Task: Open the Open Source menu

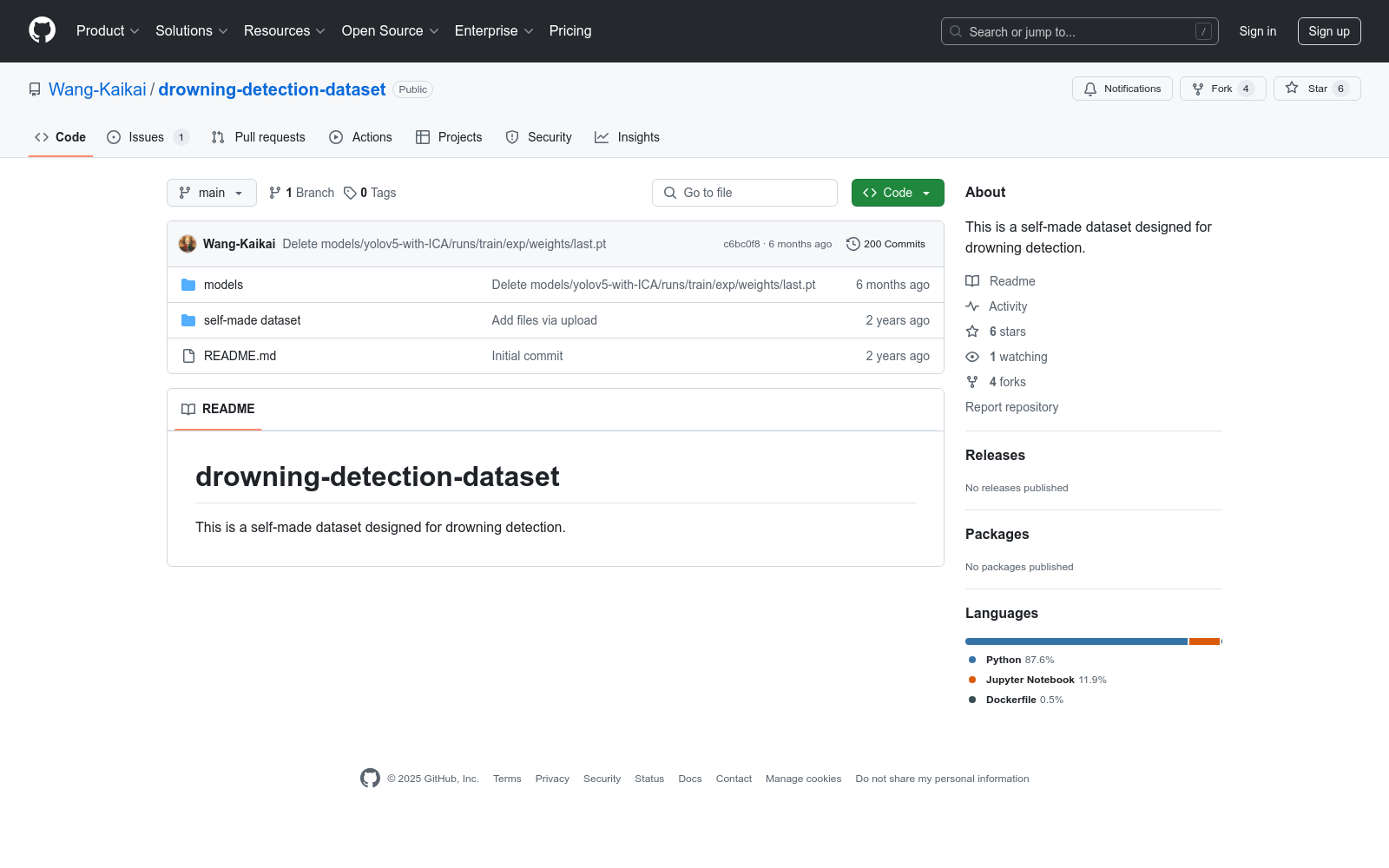Action: 390,31
